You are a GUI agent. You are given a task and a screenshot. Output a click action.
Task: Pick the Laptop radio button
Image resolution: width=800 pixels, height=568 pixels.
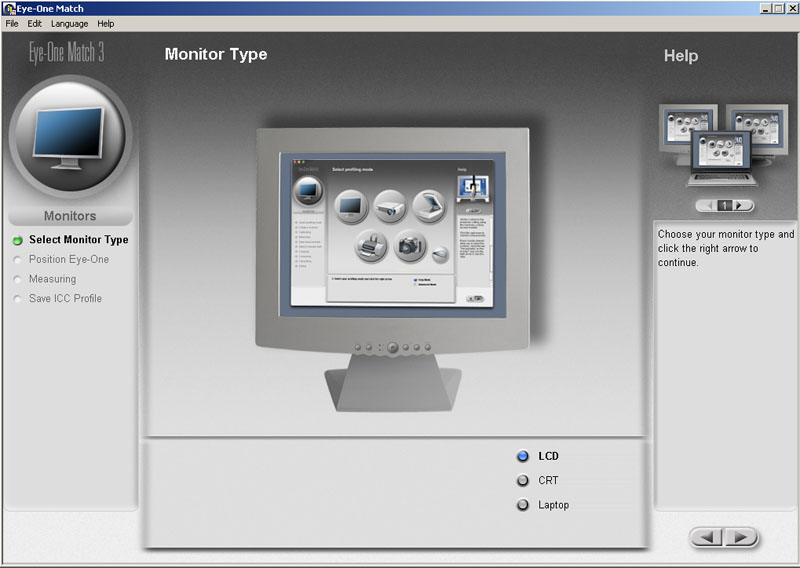(522, 505)
